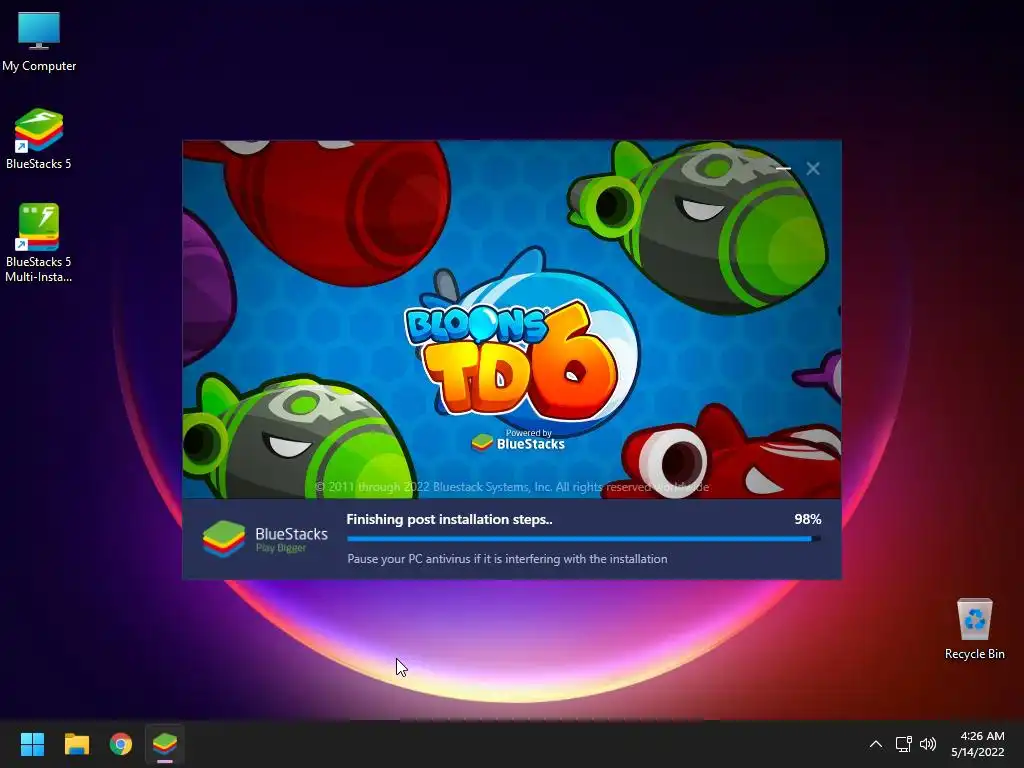Open Google Chrome from the taskbar

(x=121, y=744)
